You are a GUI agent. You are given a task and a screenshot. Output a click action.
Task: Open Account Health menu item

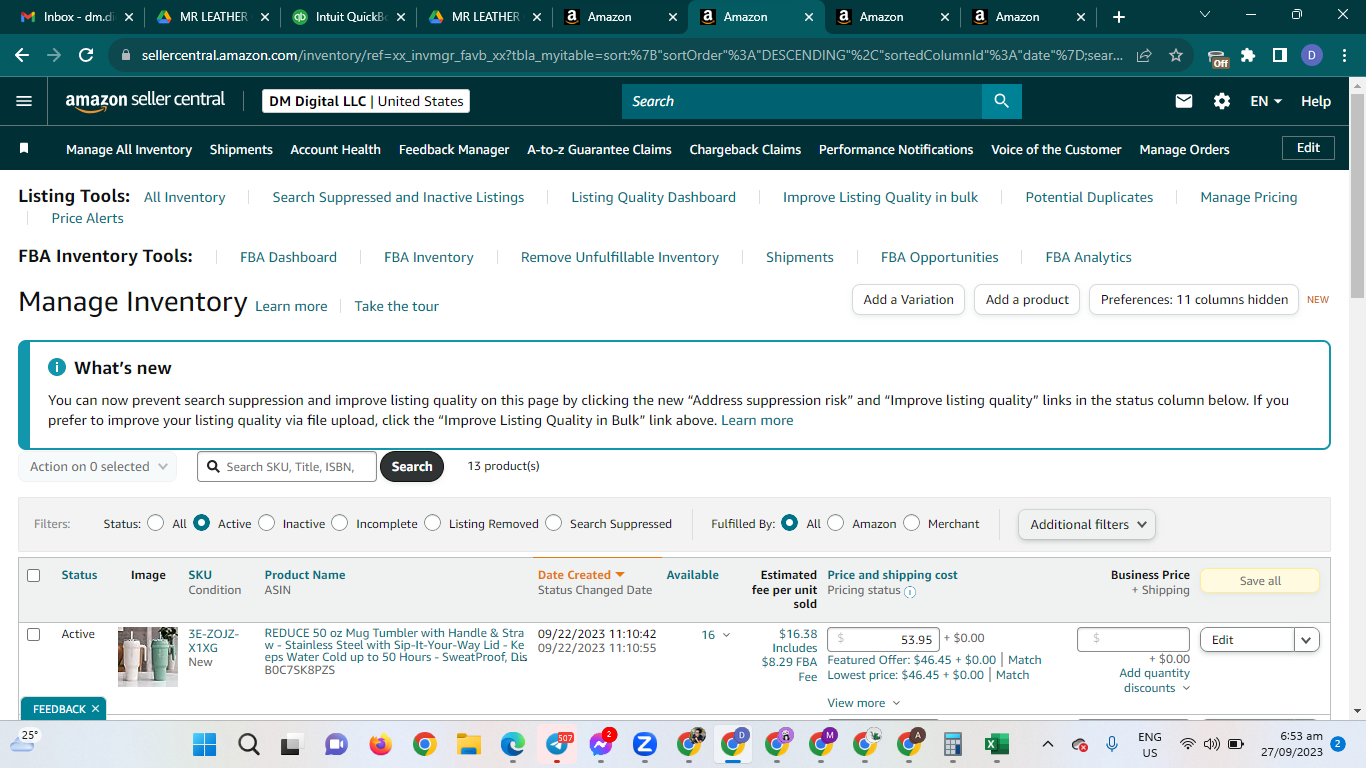(x=335, y=149)
